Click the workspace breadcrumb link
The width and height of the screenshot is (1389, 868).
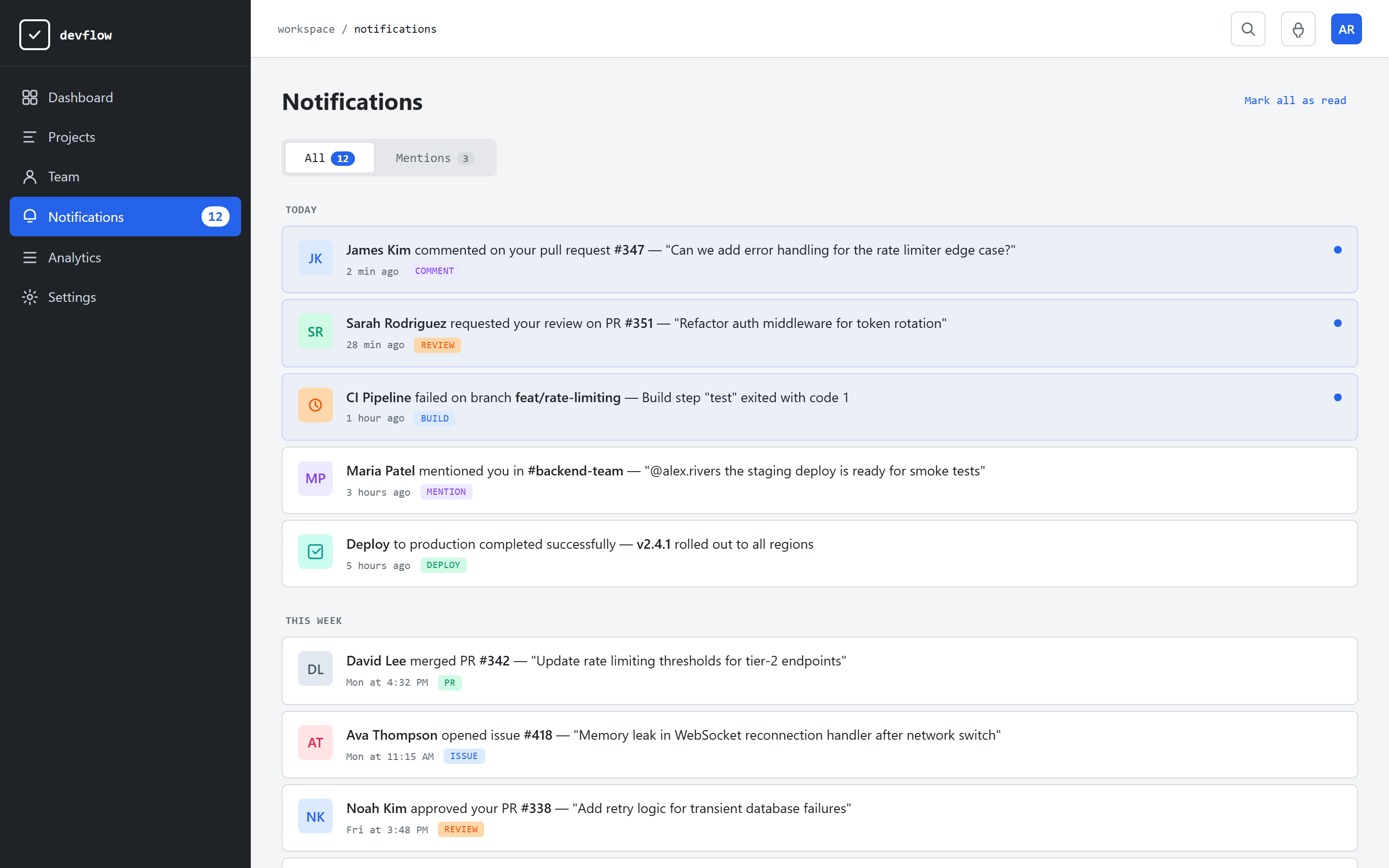[306, 29]
